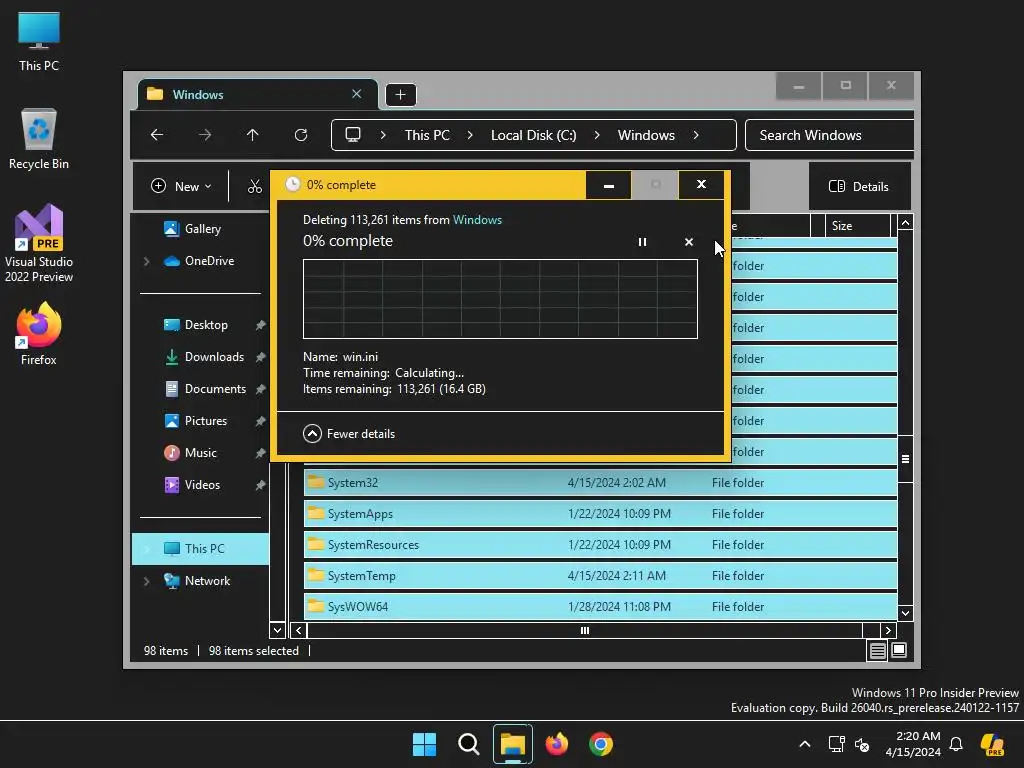The image size is (1024, 768).
Task: Select the SysWOW64 folder row
Action: (x=600, y=607)
